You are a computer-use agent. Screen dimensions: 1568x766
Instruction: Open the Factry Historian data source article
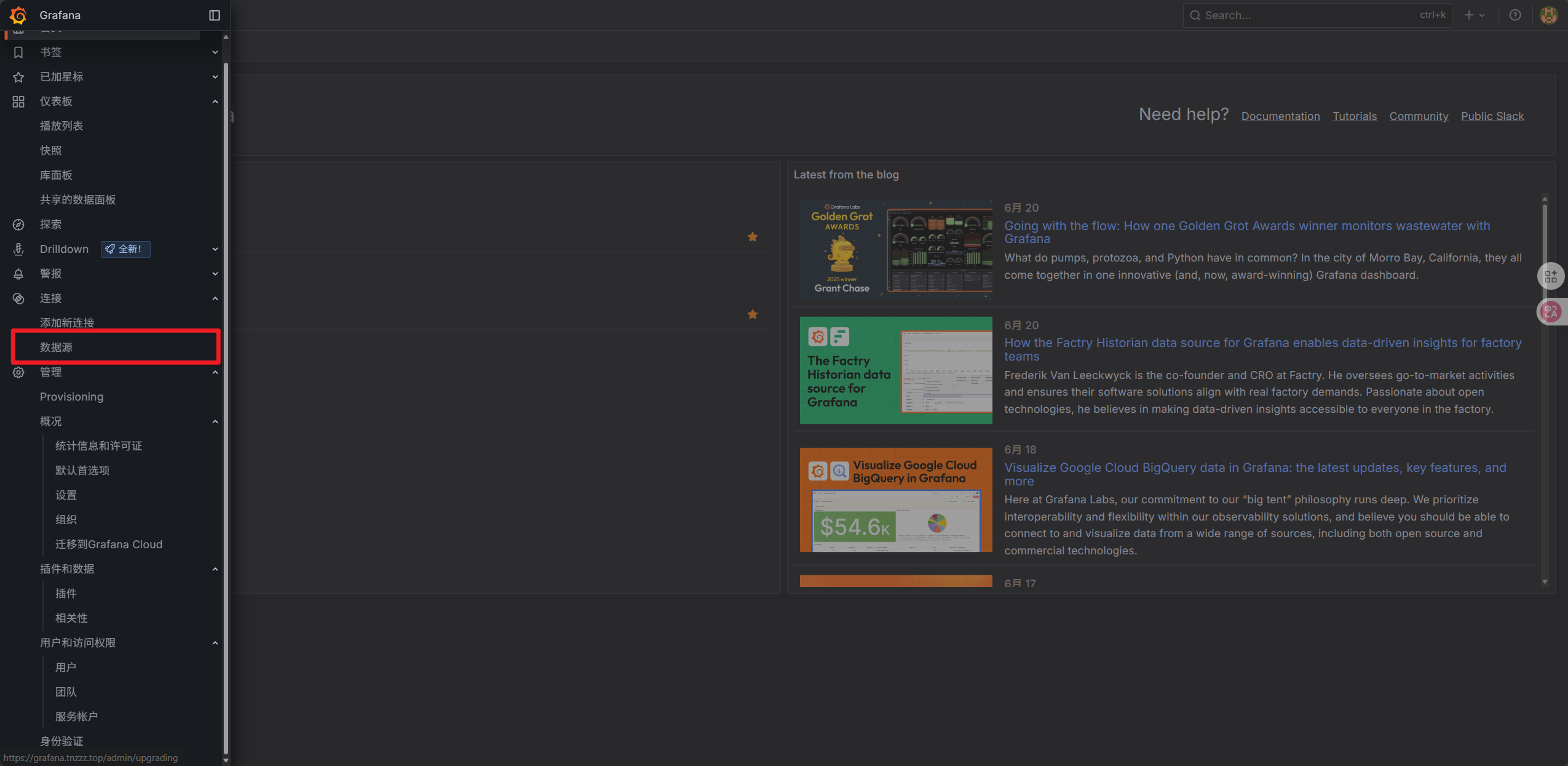tap(1263, 349)
